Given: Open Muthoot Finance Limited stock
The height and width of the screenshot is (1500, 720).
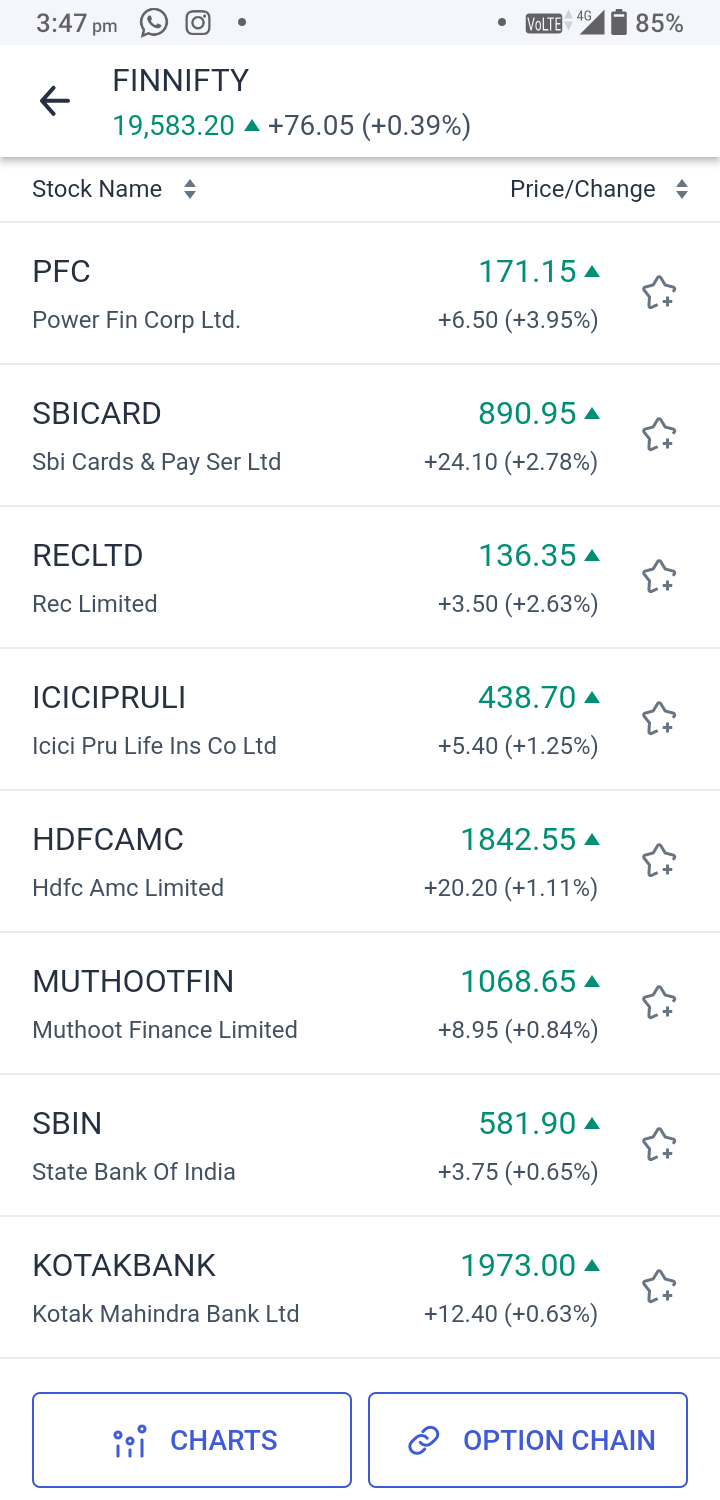Looking at the screenshot, I should click(x=165, y=1004).
